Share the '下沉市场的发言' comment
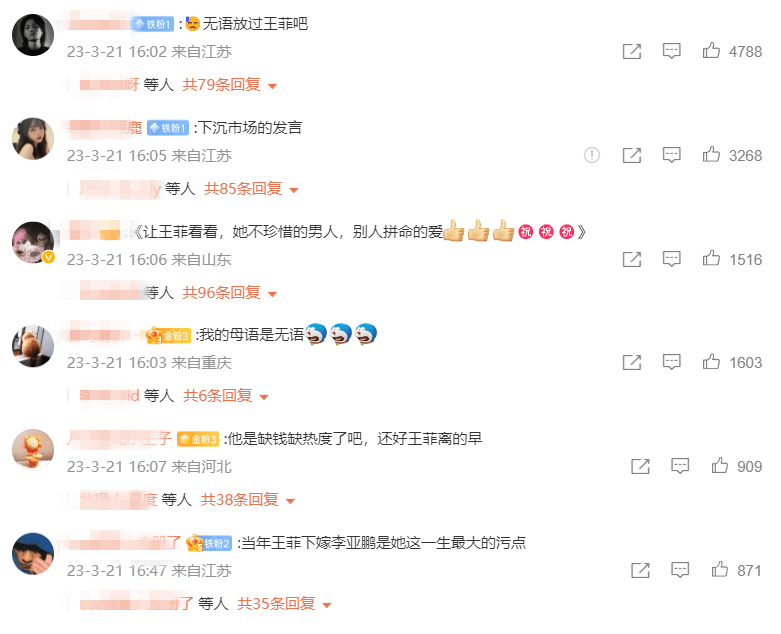 [632, 155]
